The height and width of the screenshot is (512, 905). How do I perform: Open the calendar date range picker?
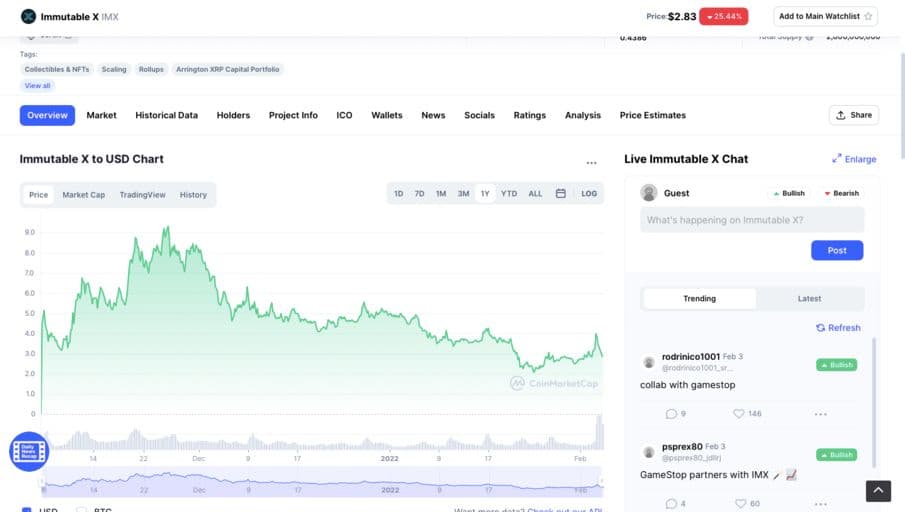561,194
